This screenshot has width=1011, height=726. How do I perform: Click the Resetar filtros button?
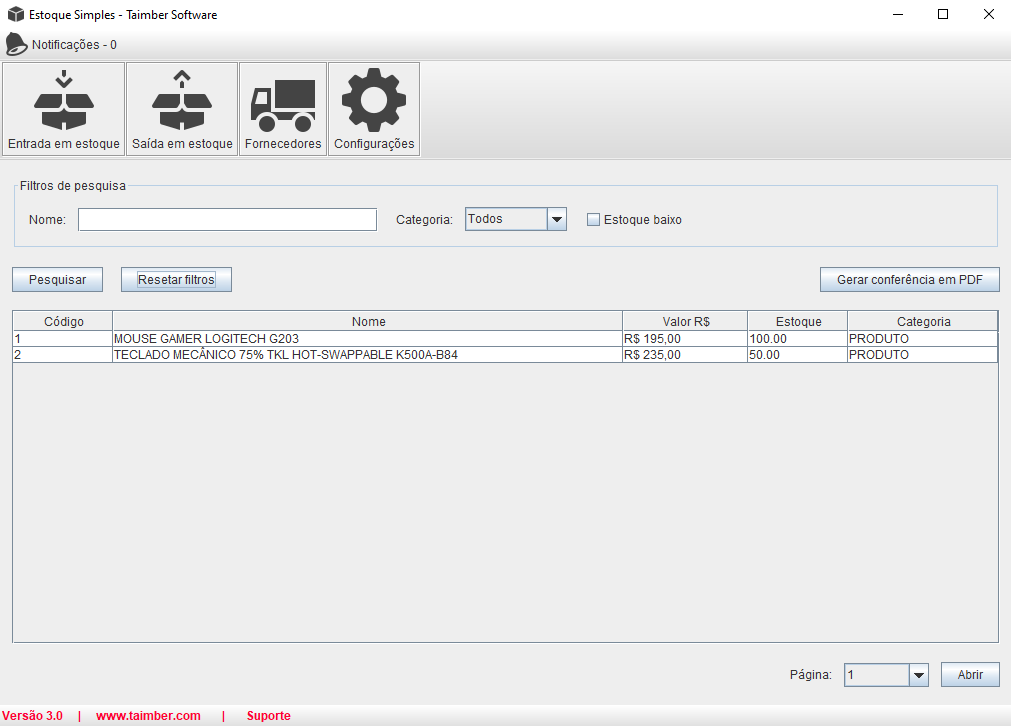click(x=176, y=280)
